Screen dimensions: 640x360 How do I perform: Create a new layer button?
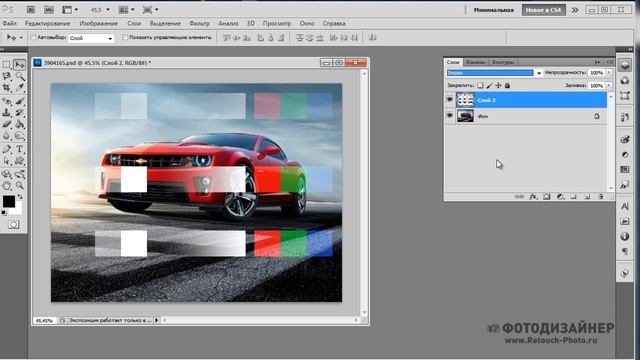[587, 197]
